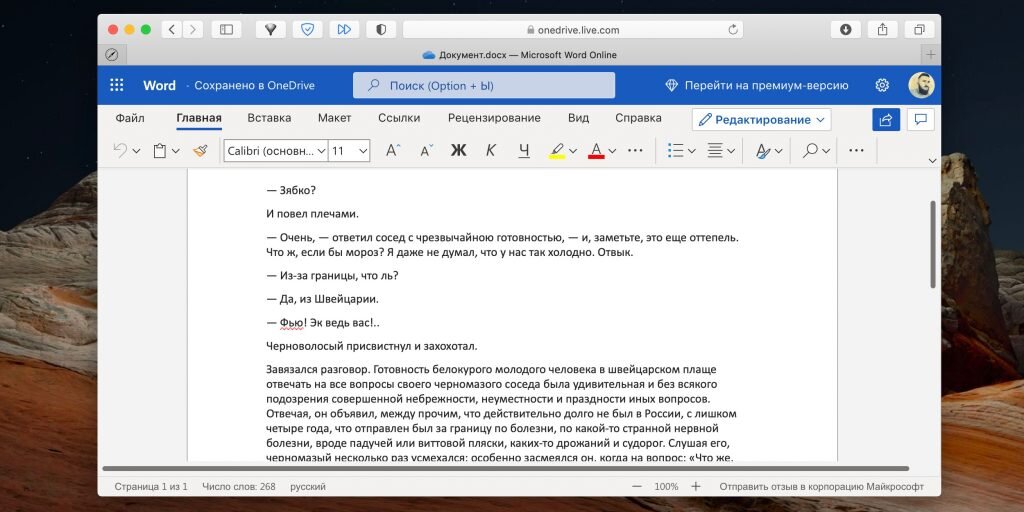Click Число слов: 268 in status bar
The height and width of the screenshot is (512, 1024).
coord(238,487)
